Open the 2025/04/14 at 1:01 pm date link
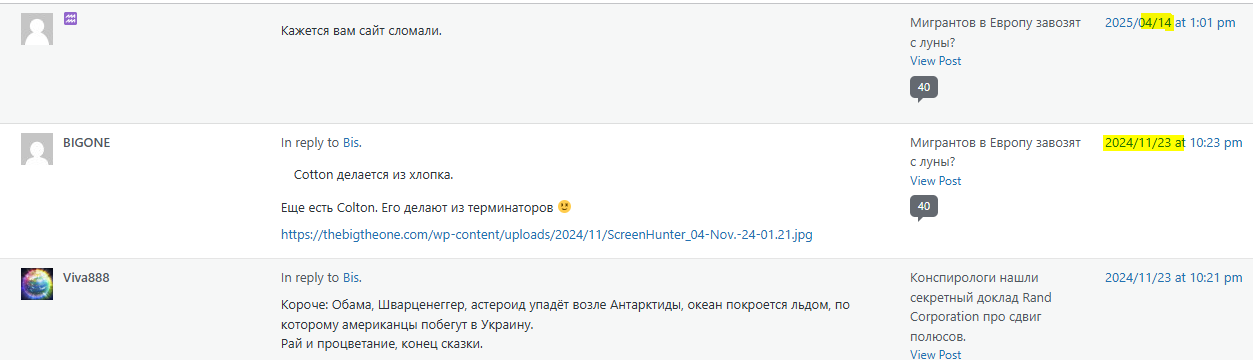This screenshot has height=360, width=1253. 1170,22
